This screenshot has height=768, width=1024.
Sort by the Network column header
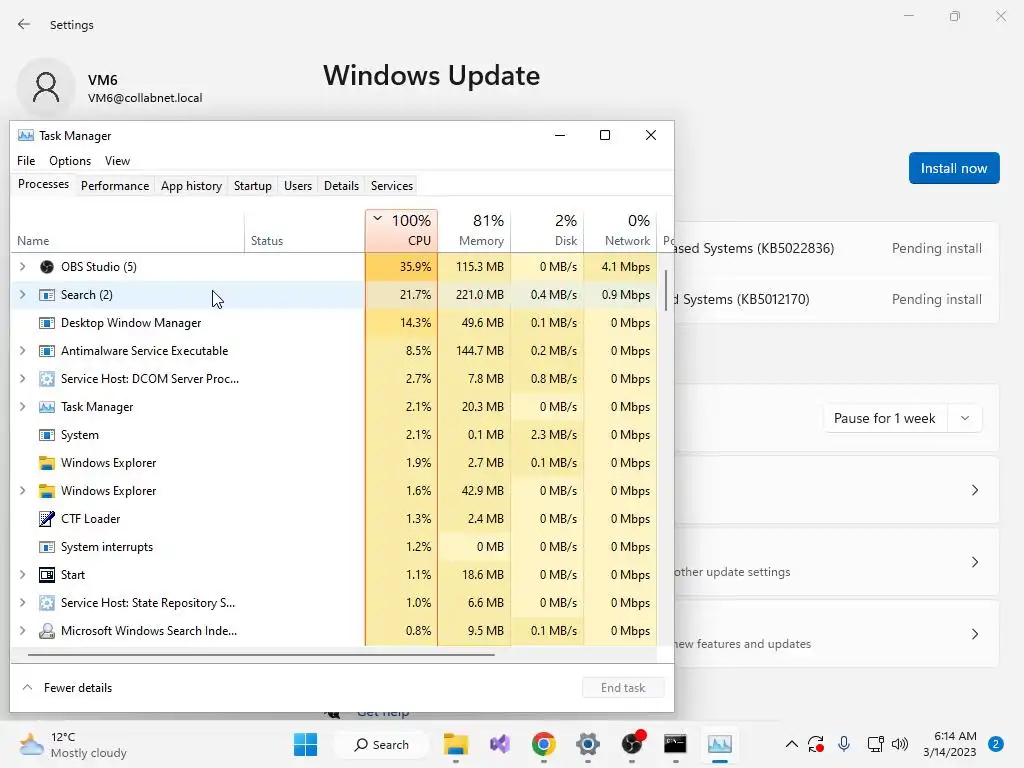[x=620, y=231]
